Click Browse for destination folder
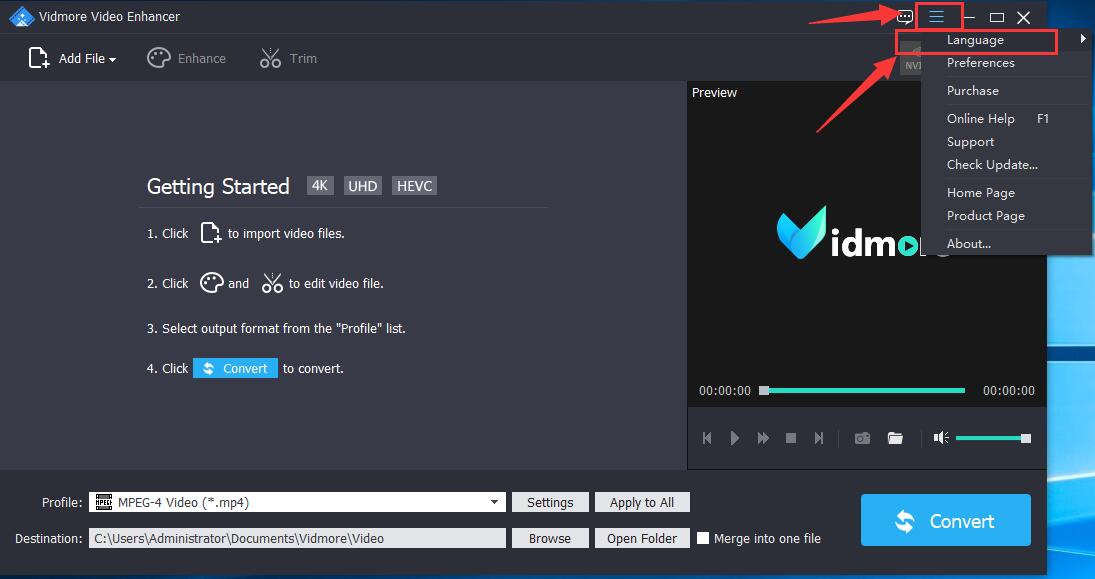This screenshot has width=1095, height=579. tap(550, 538)
